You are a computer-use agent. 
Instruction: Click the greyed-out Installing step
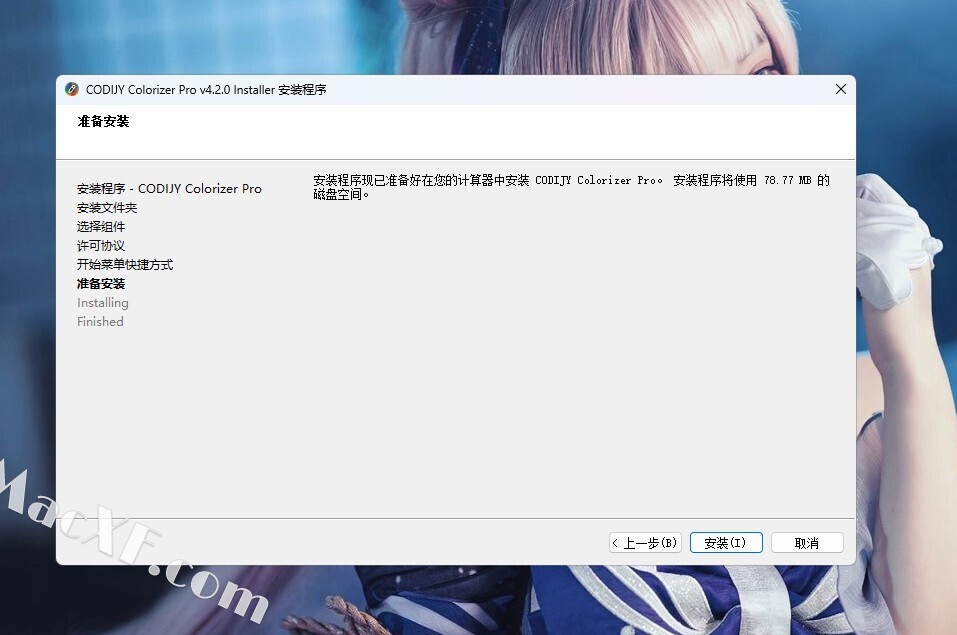[103, 303]
